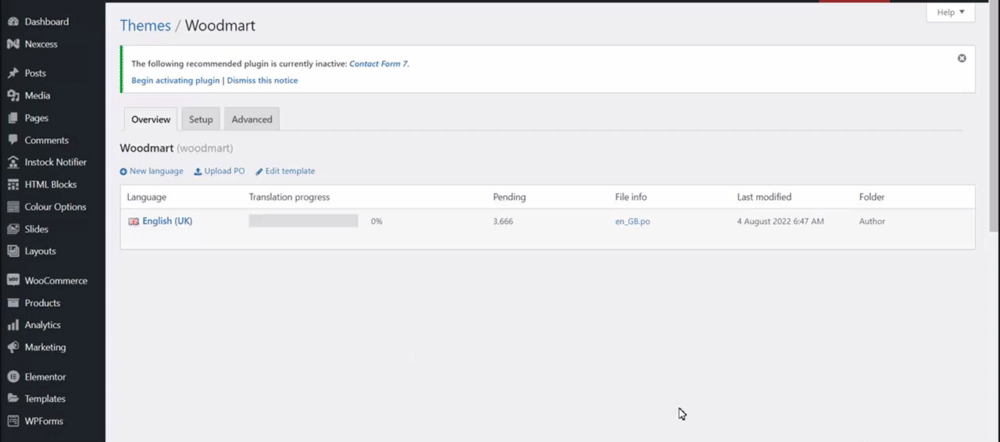Open the WPForms menu label

coord(44,421)
